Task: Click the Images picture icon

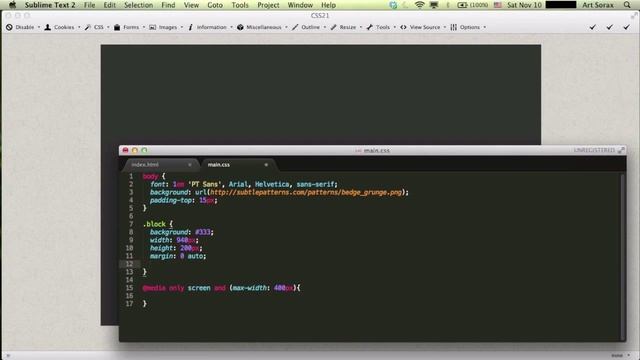Action: click(x=152, y=27)
